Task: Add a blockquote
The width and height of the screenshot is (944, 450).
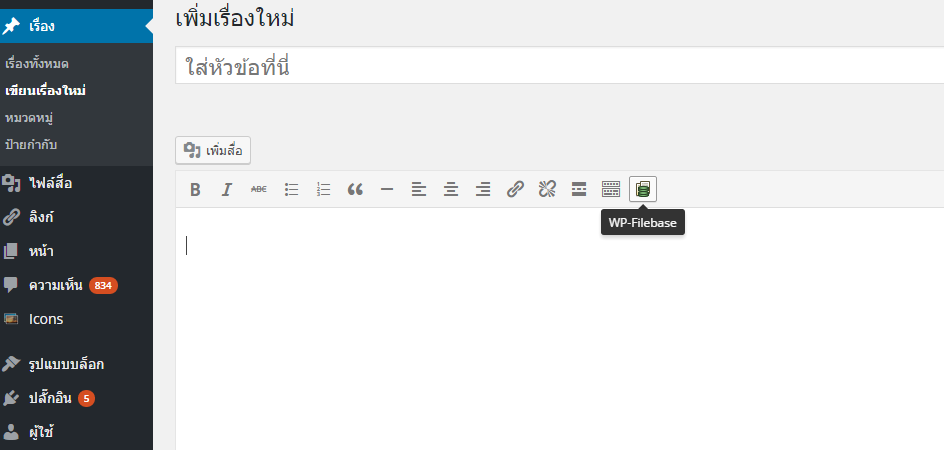Action: 355,190
